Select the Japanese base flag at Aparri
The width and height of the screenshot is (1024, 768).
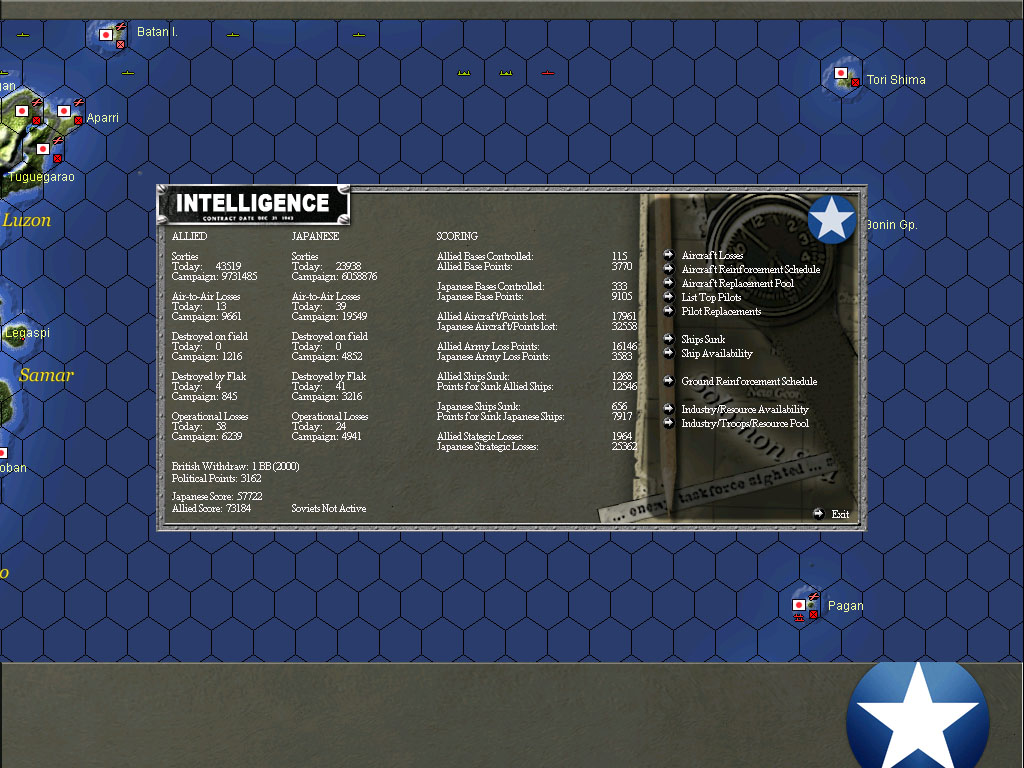[x=64, y=111]
